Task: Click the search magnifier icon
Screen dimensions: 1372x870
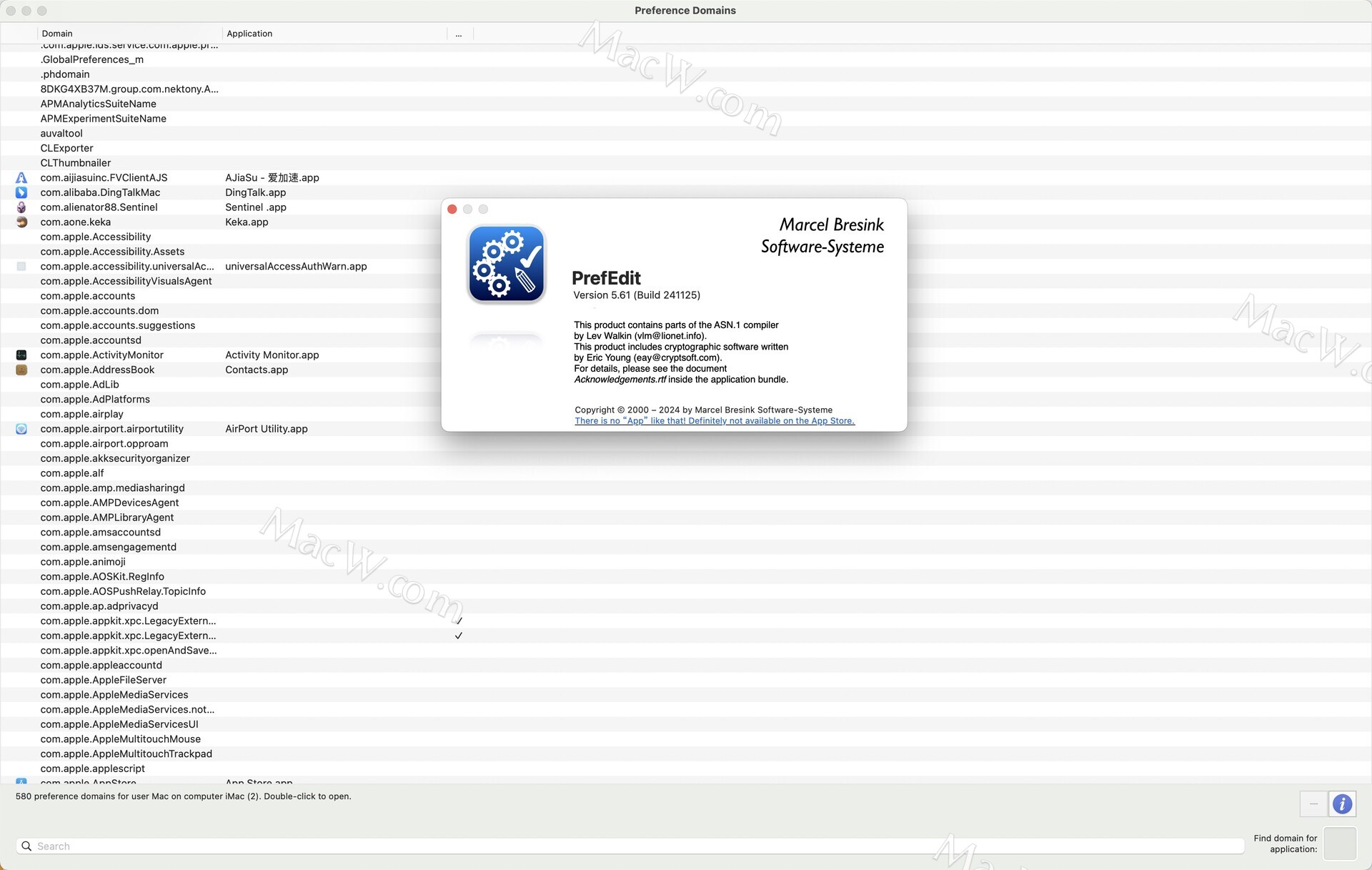Action: [x=26, y=846]
